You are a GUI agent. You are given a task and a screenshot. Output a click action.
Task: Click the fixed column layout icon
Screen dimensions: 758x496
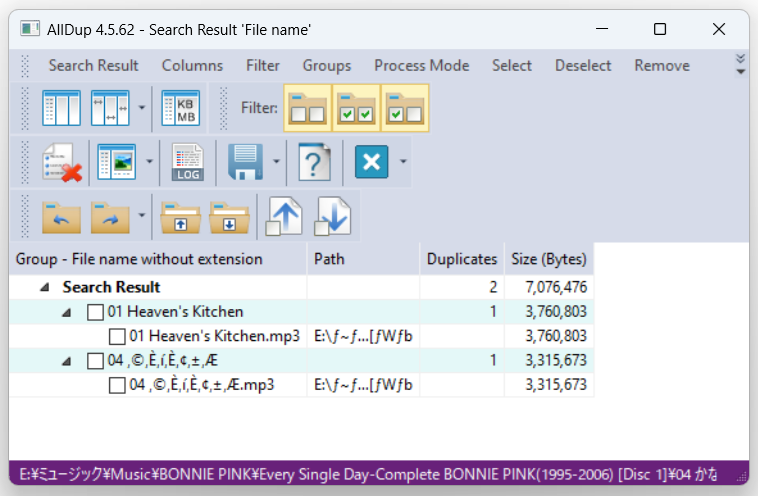pos(61,108)
